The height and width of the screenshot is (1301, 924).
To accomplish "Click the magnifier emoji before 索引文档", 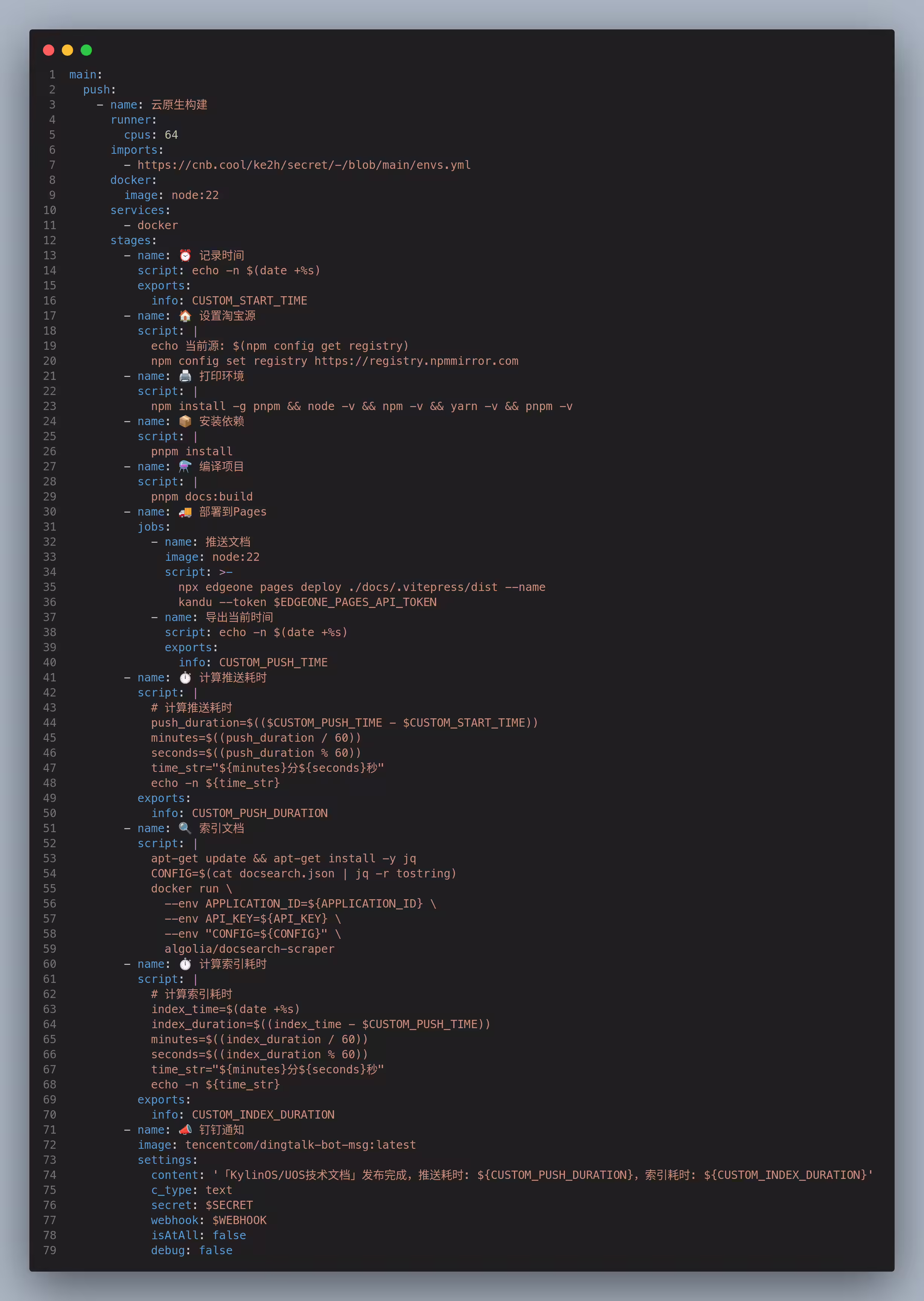I will coord(185,828).
